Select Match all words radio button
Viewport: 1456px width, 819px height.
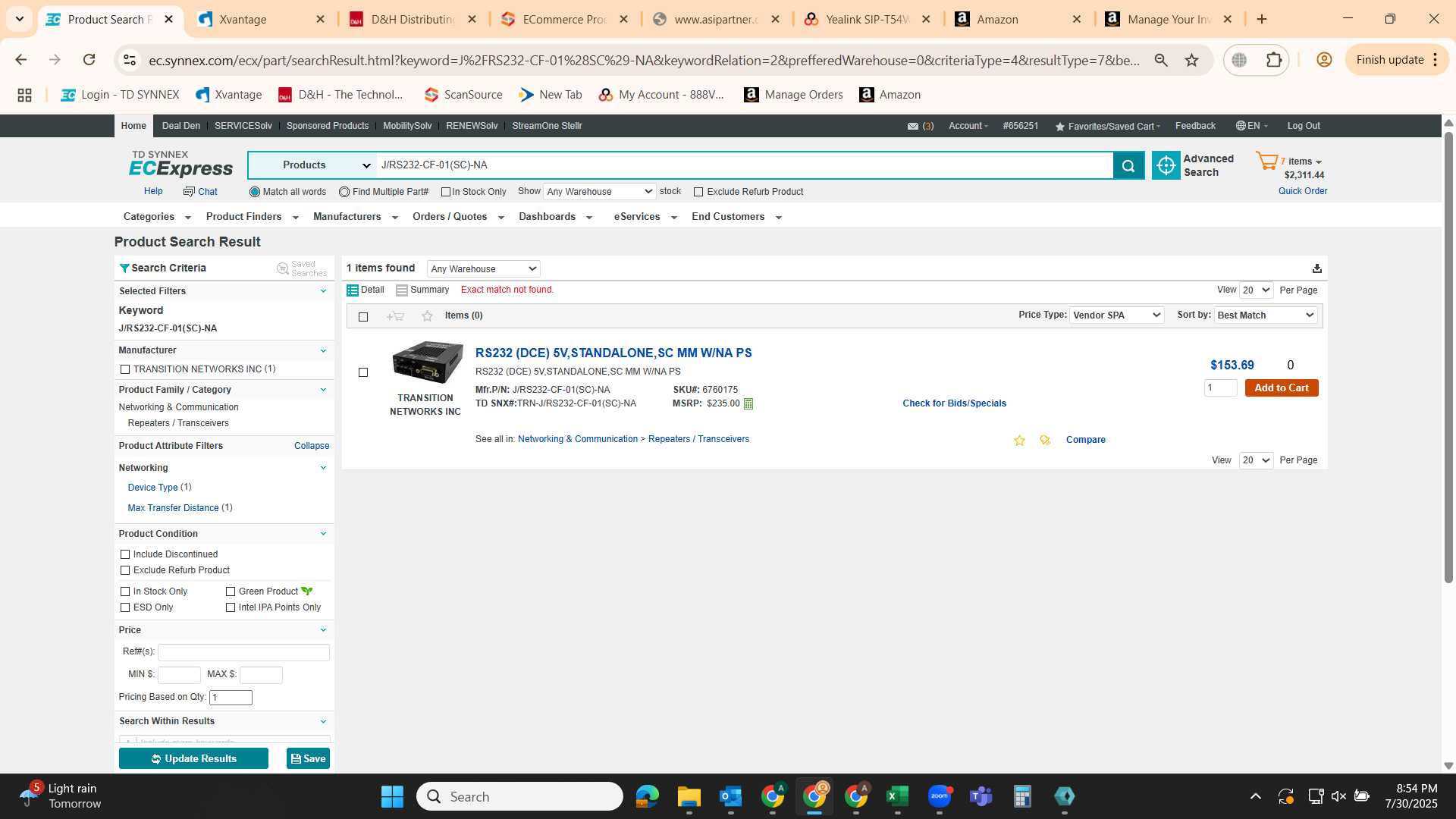(255, 192)
